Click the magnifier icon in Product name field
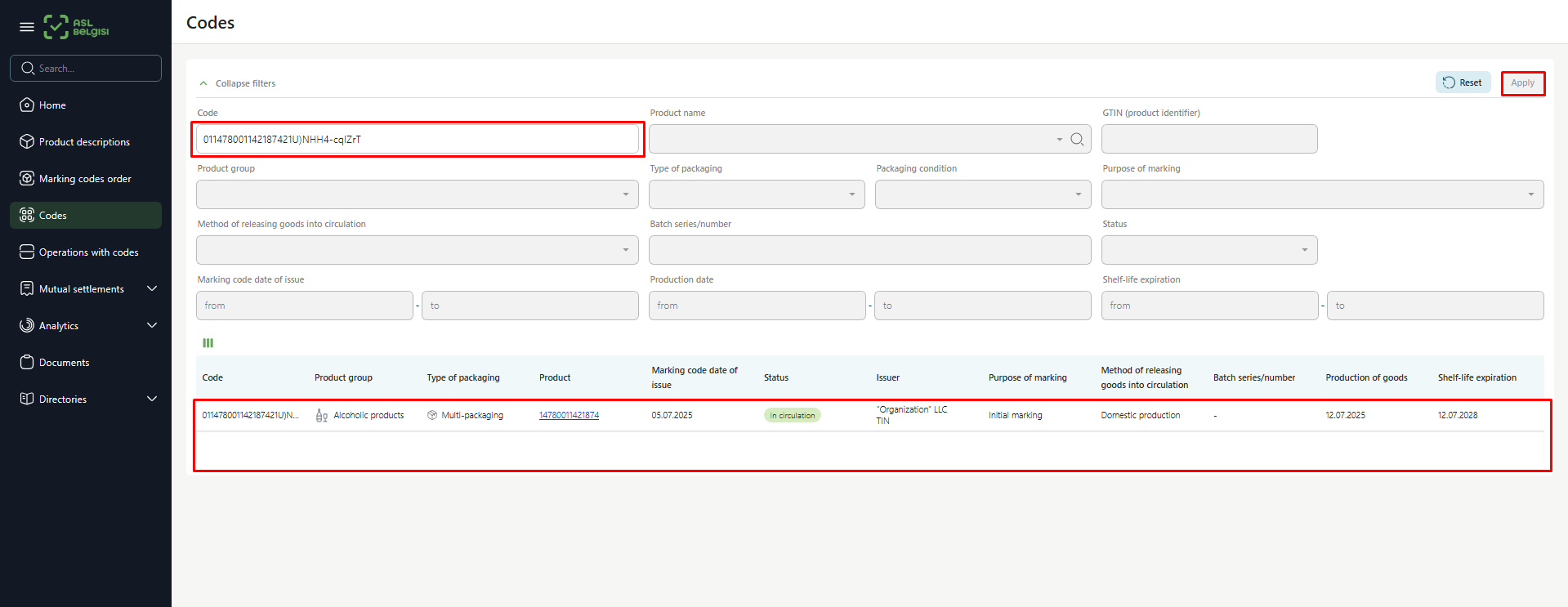 tap(1077, 140)
